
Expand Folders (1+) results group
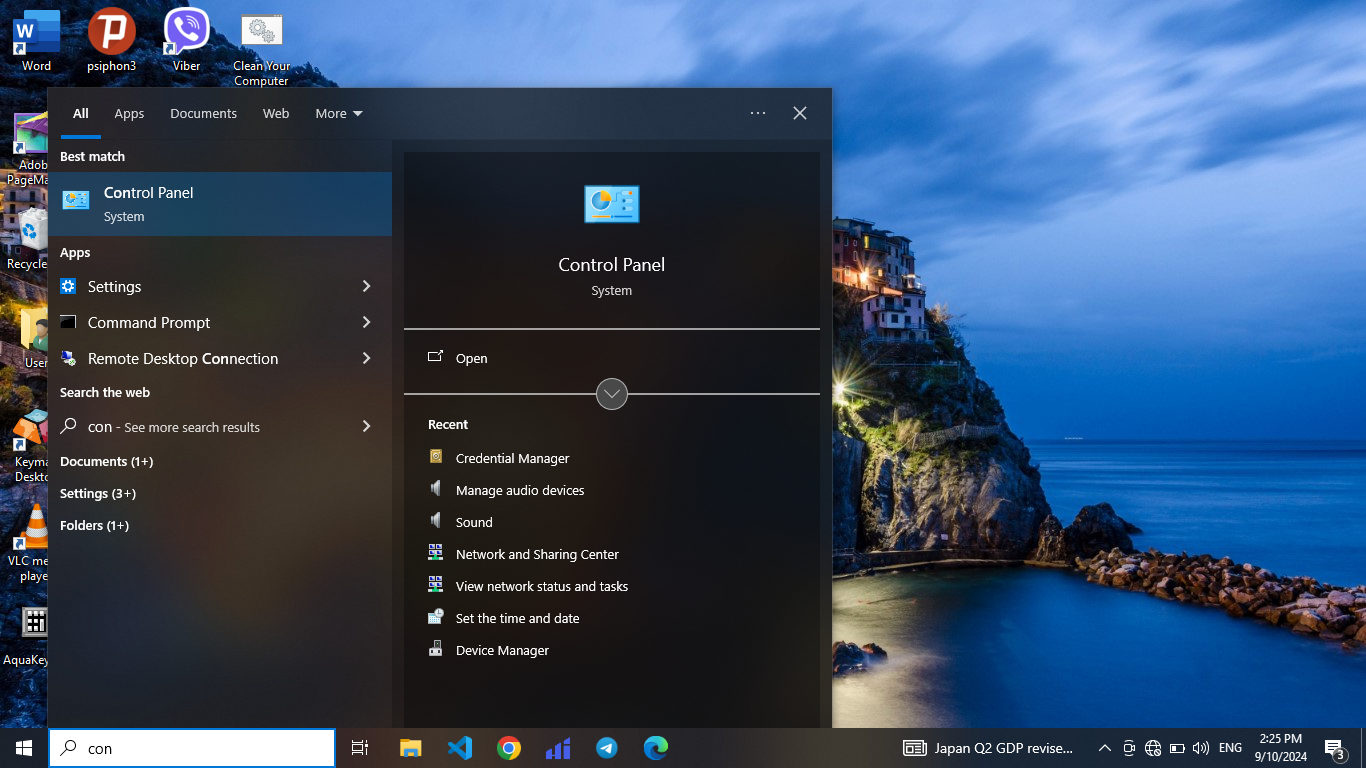tap(94, 525)
